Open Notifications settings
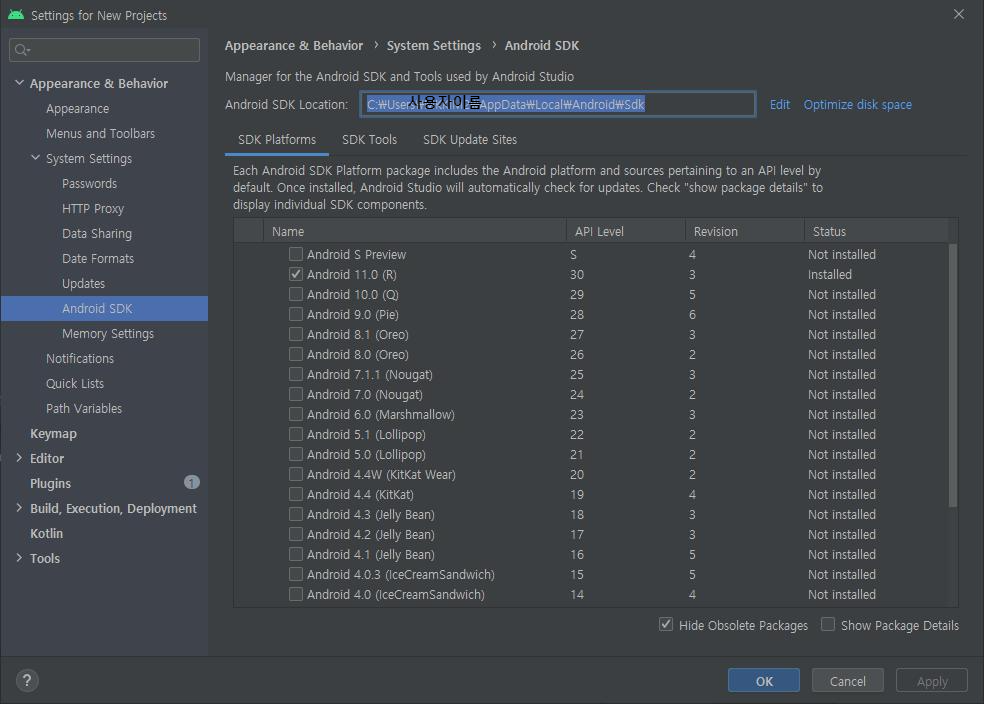The image size is (984, 704). [80, 359]
